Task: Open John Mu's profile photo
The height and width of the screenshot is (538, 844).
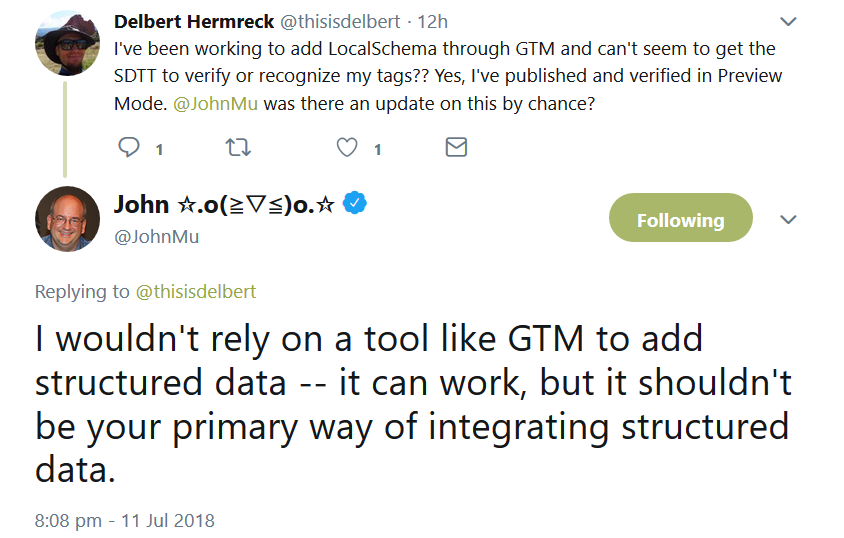Action: (x=67, y=218)
